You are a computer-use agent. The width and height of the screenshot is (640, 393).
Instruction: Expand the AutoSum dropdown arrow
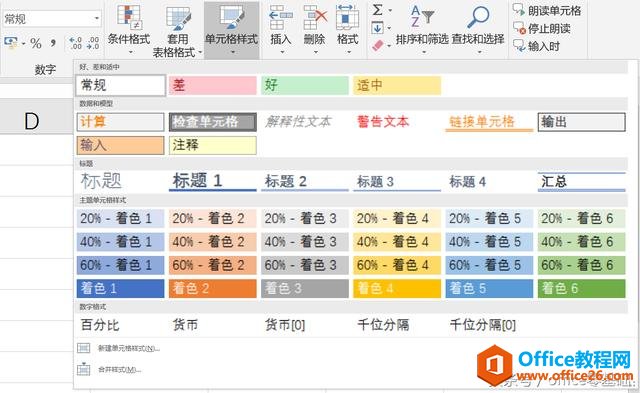(390, 10)
